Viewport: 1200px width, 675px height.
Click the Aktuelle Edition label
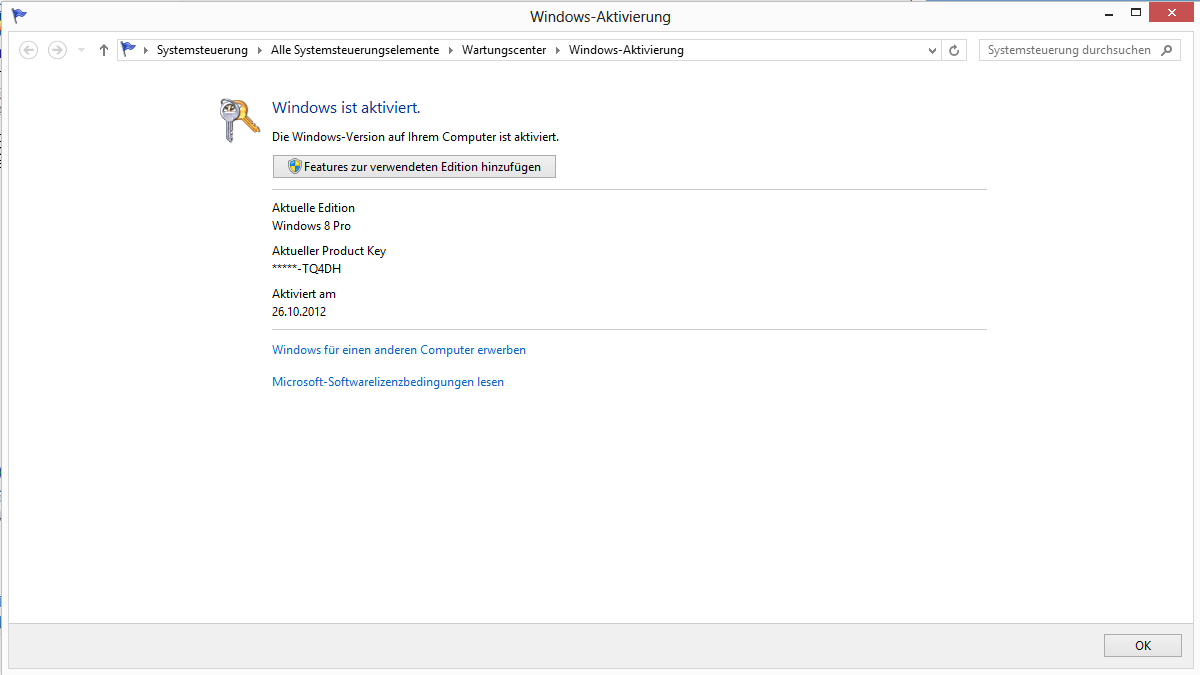coord(313,208)
